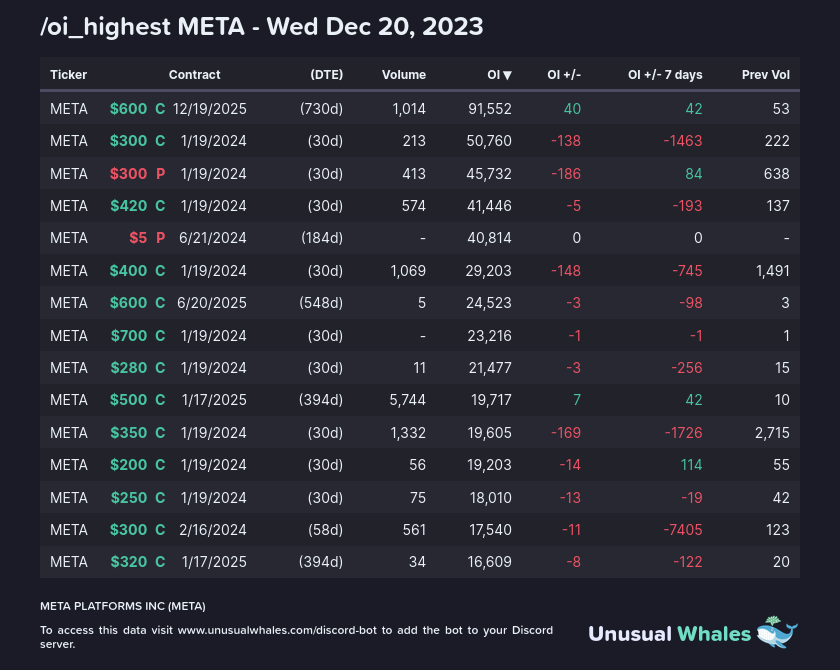Click the 'OI +/-' column header

pos(564,75)
